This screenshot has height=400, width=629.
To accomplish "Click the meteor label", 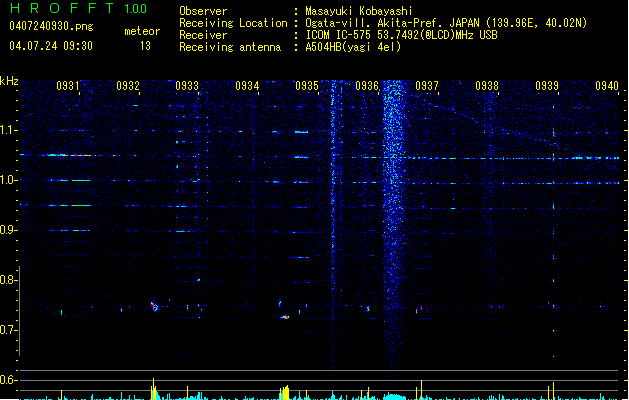I will [142, 31].
